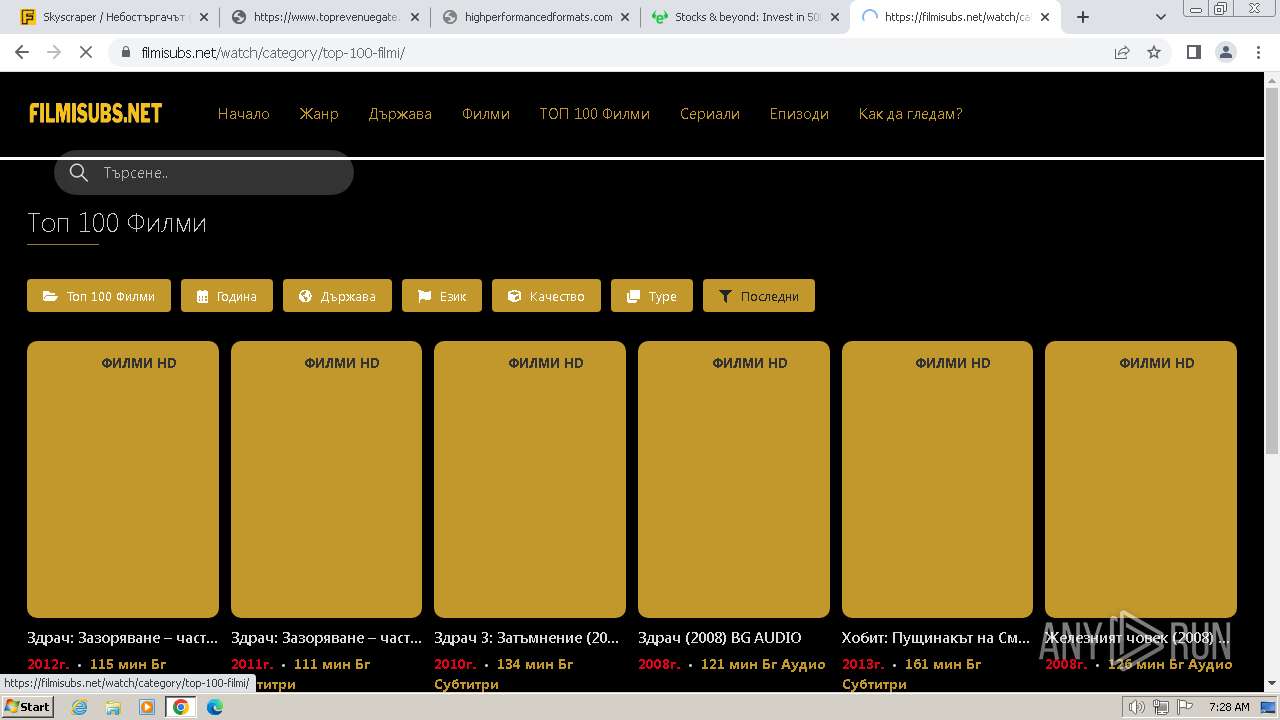Open the media player taskbar icon

point(147,707)
